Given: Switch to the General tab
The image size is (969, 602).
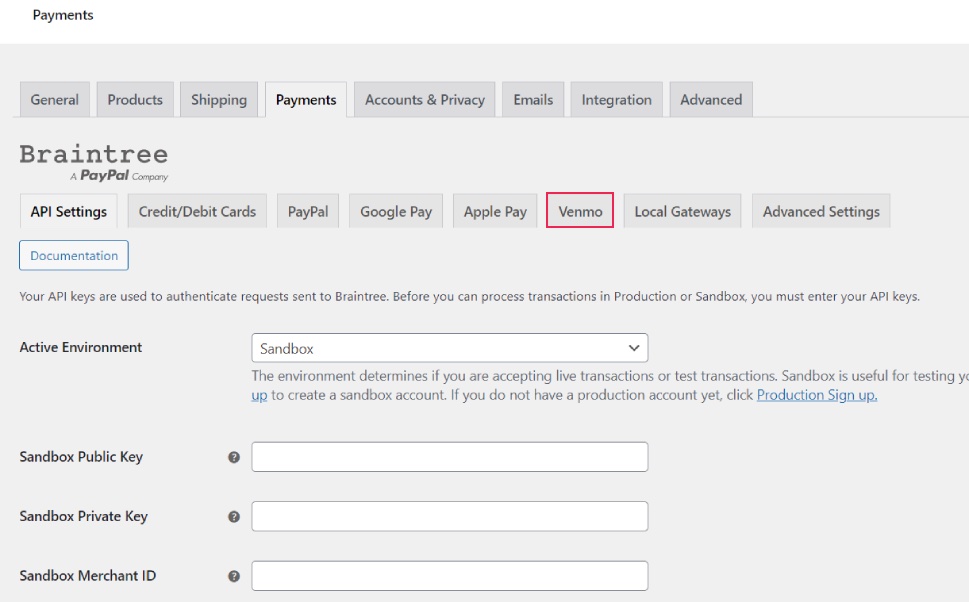Looking at the screenshot, I should click(54, 100).
